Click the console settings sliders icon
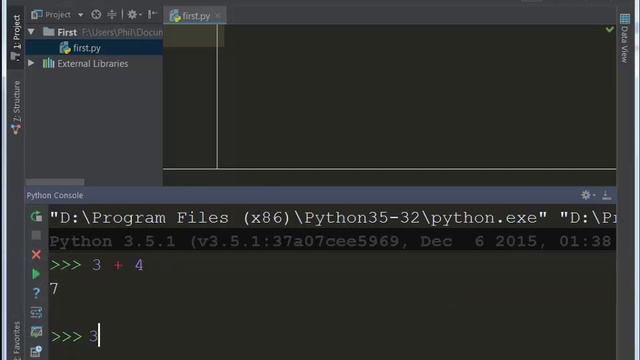This screenshot has width=640, height=360. (36, 312)
